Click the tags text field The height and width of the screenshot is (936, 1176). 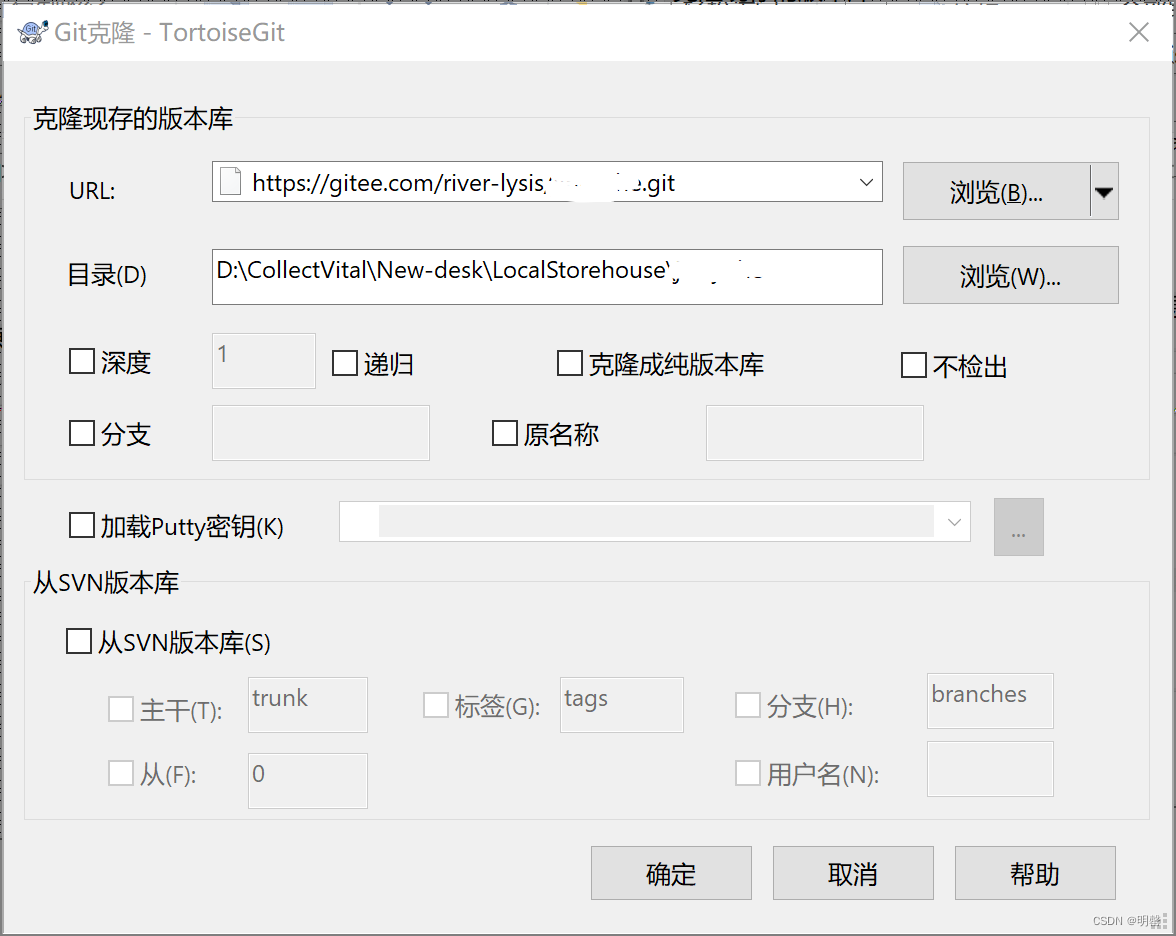pos(622,705)
